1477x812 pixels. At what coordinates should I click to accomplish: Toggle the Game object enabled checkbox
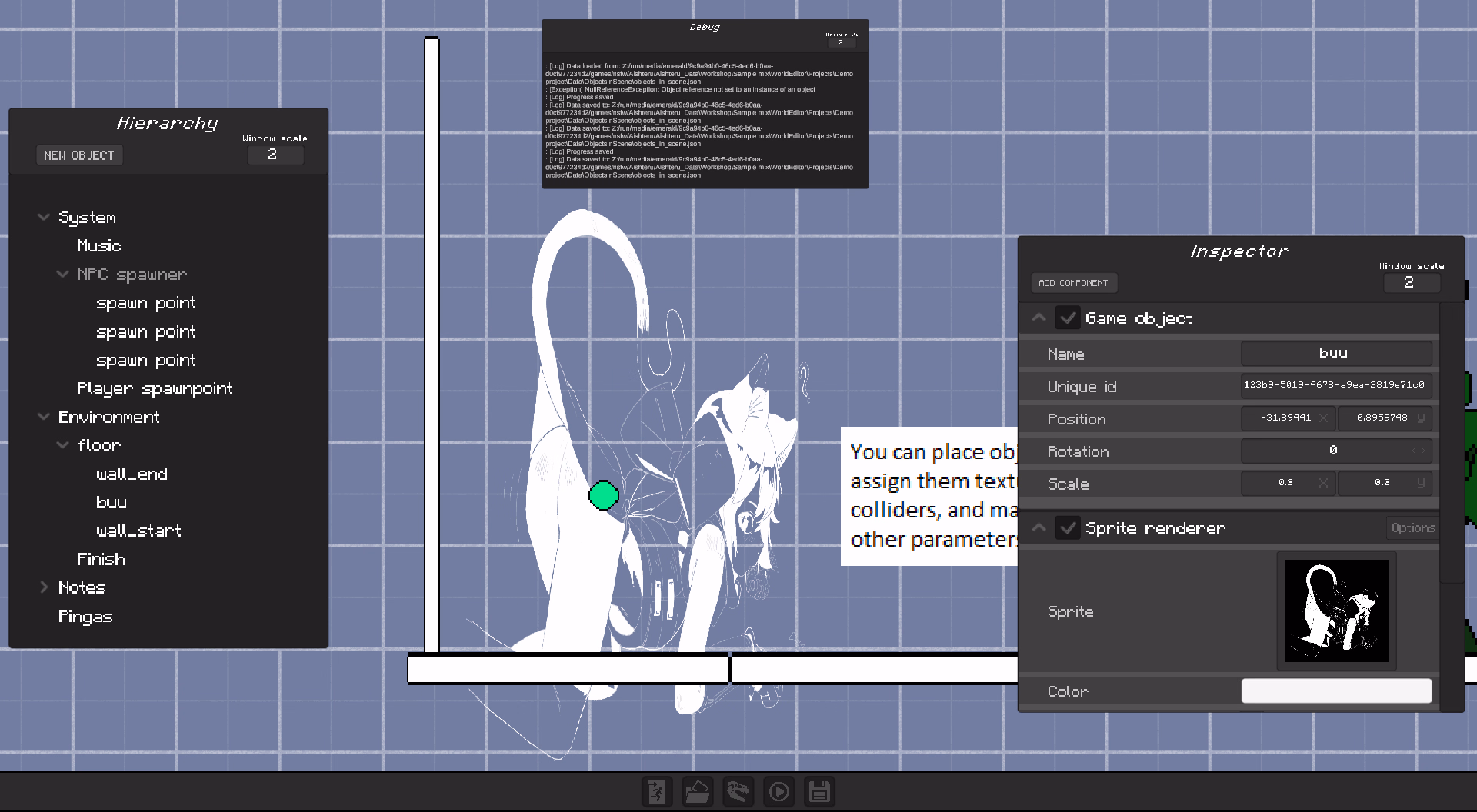coord(1068,318)
